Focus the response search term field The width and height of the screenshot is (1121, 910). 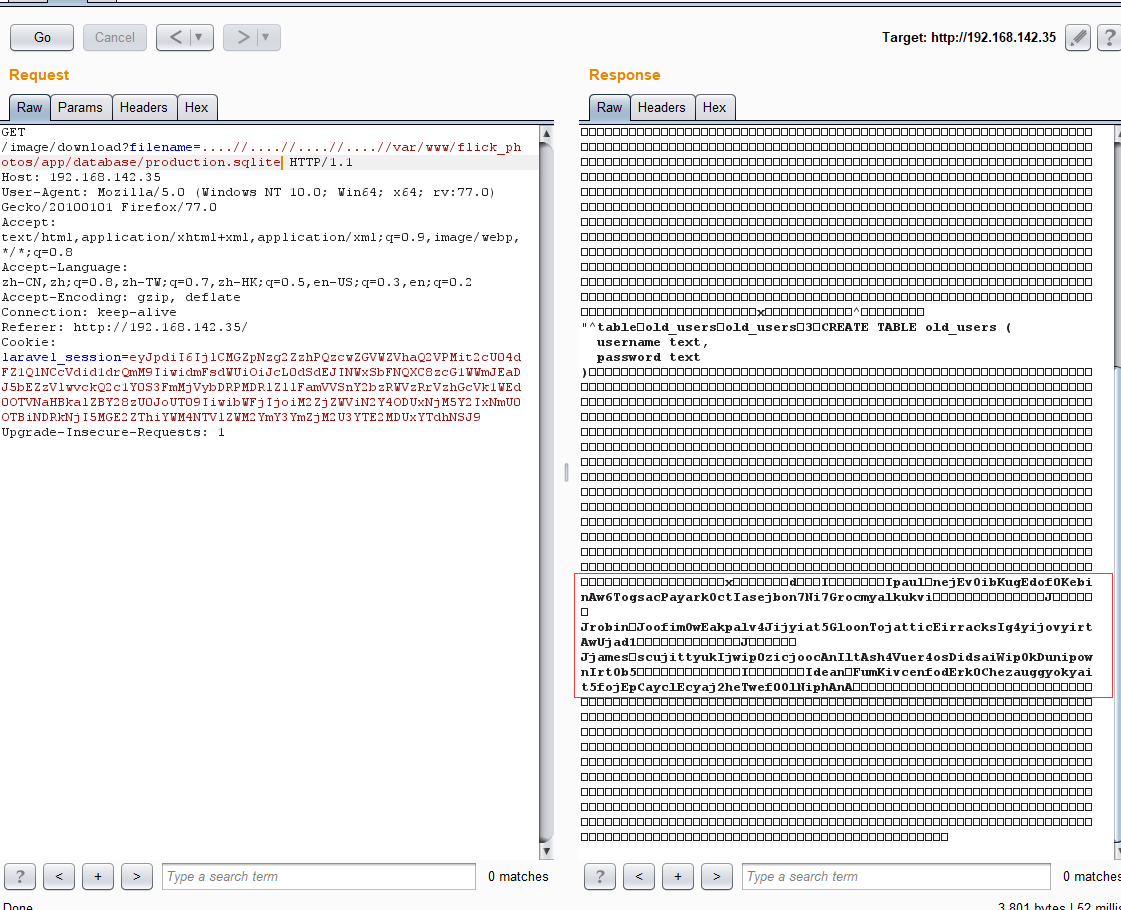(897, 876)
